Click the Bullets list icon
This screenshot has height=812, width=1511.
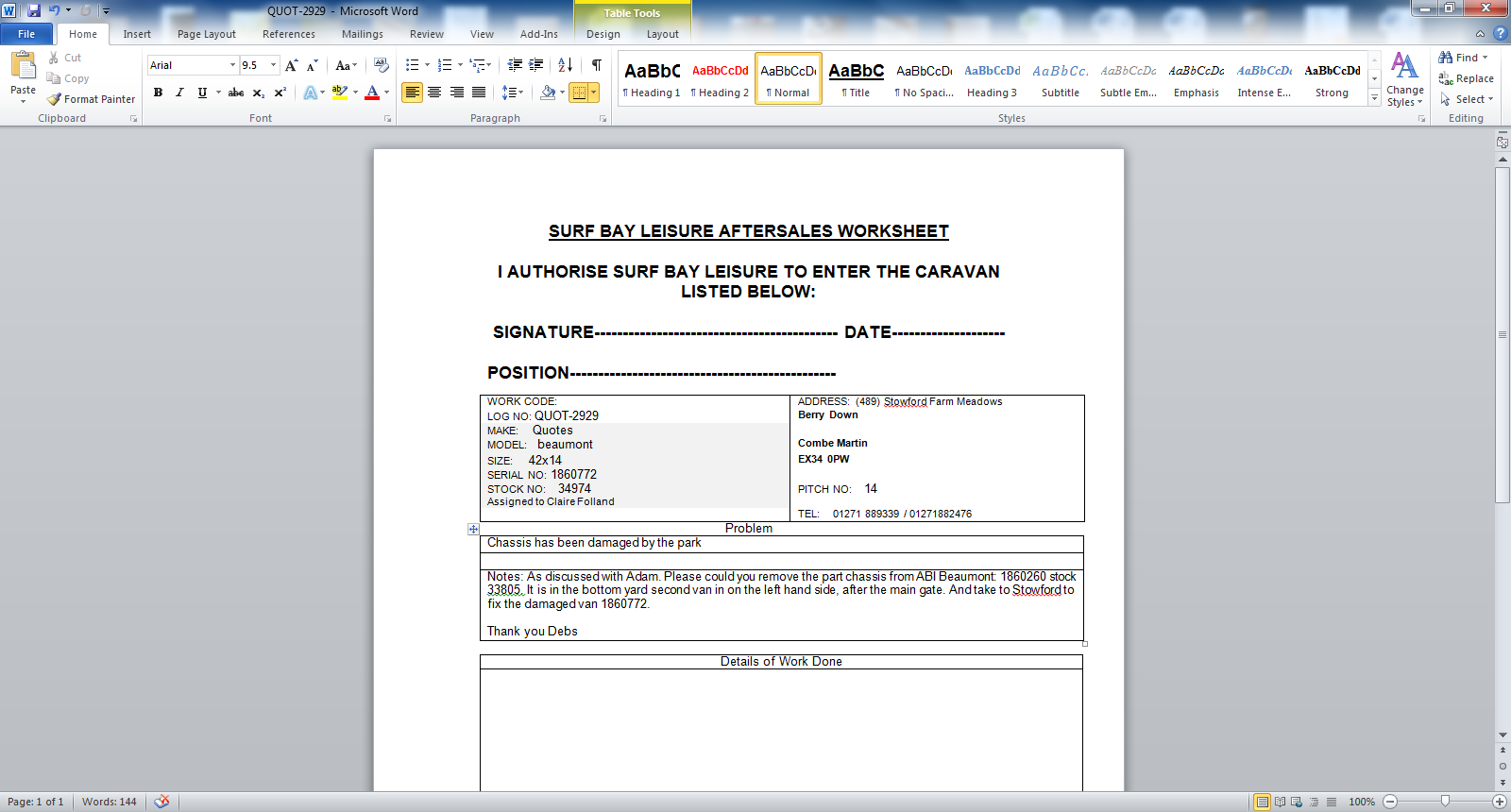pos(412,65)
